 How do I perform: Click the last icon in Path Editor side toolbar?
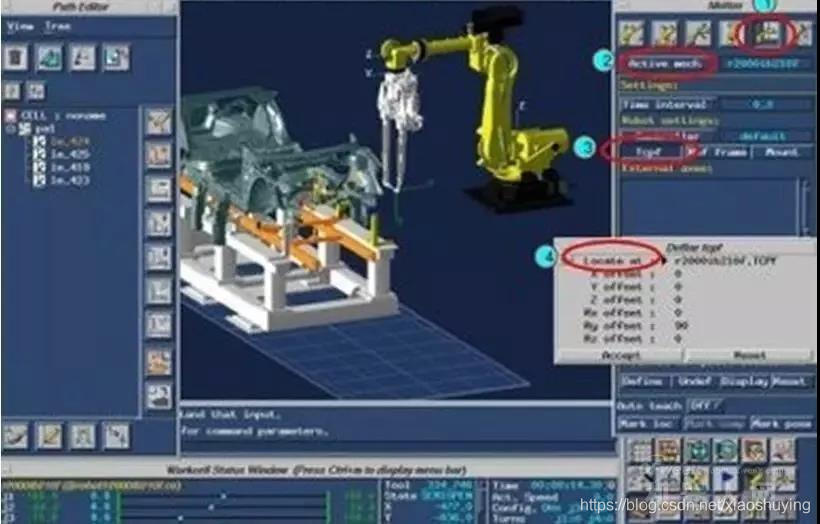pyautogui.click(x=158, y=396)
